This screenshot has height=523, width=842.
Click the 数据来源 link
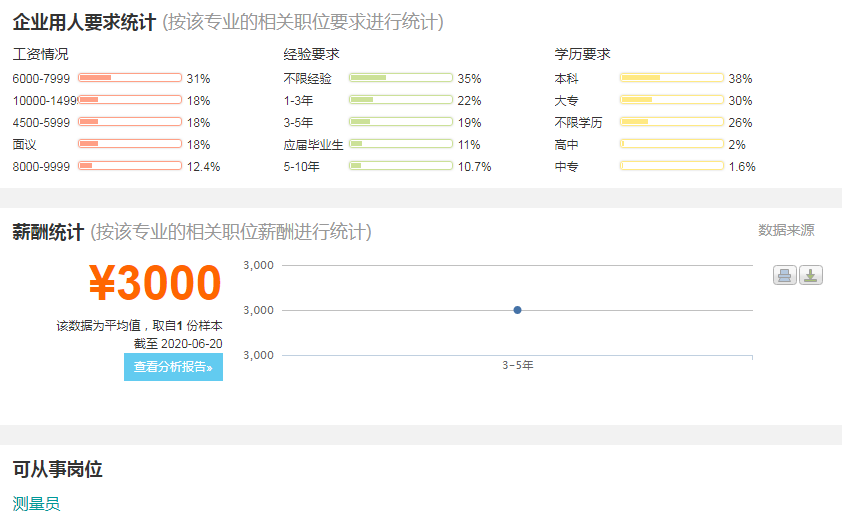tap(786, 230)
